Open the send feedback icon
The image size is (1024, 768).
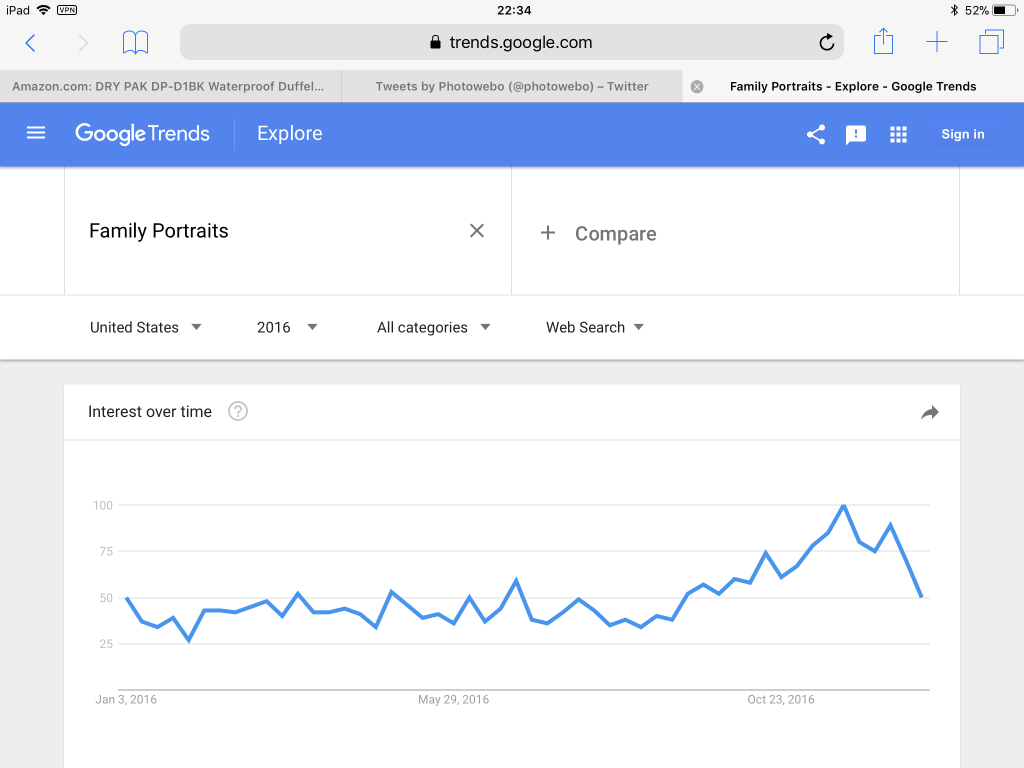click(856, 134)
